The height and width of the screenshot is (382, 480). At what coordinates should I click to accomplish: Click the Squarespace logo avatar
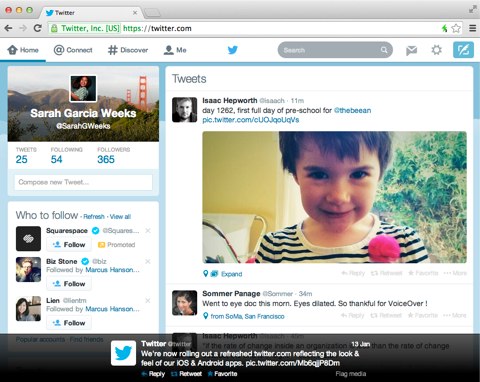pos(28,239)
